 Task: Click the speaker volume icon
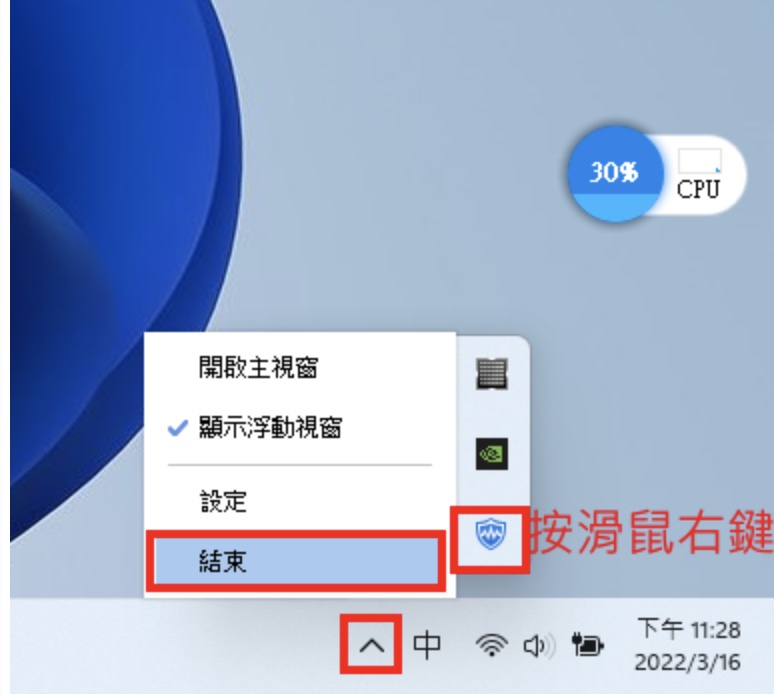tap(539, 645)
